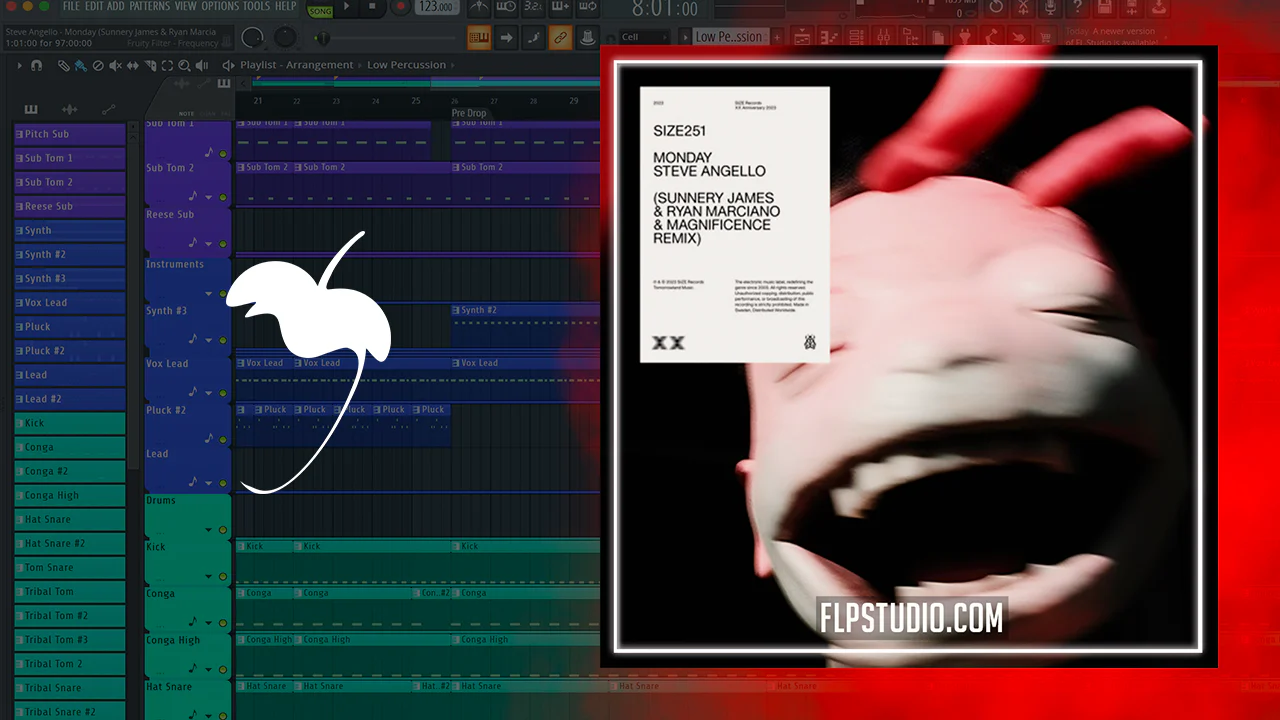1280x720 pixels.
Task: Open the VIEW menu
Action: click(186, 7)
